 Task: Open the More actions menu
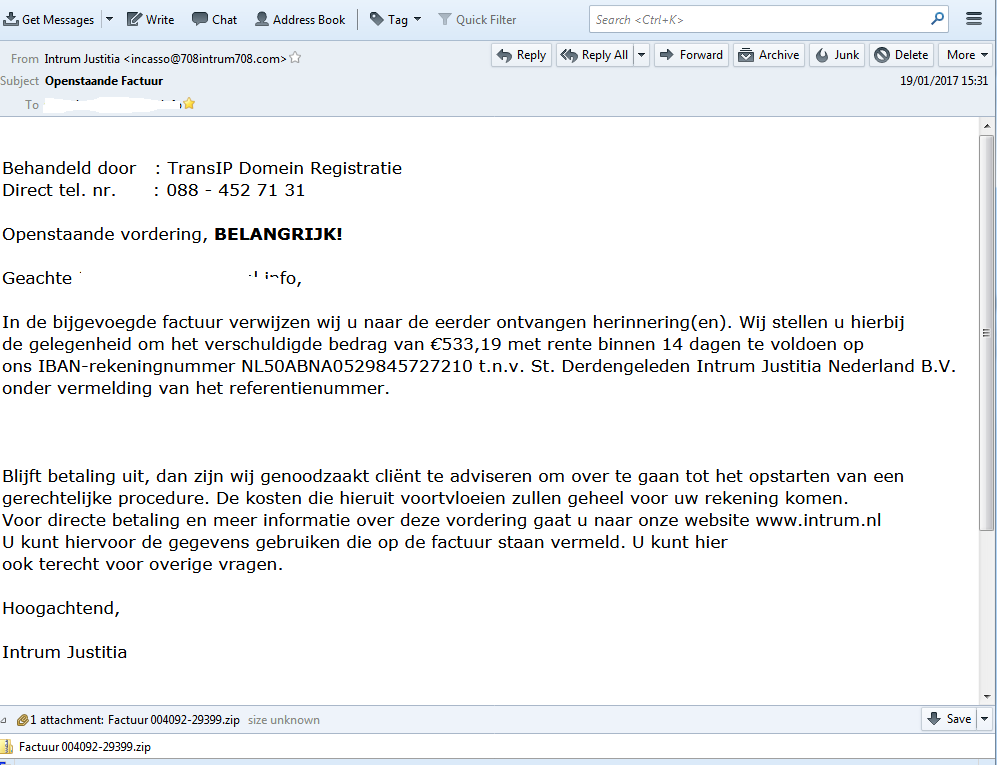coord(966,56)
